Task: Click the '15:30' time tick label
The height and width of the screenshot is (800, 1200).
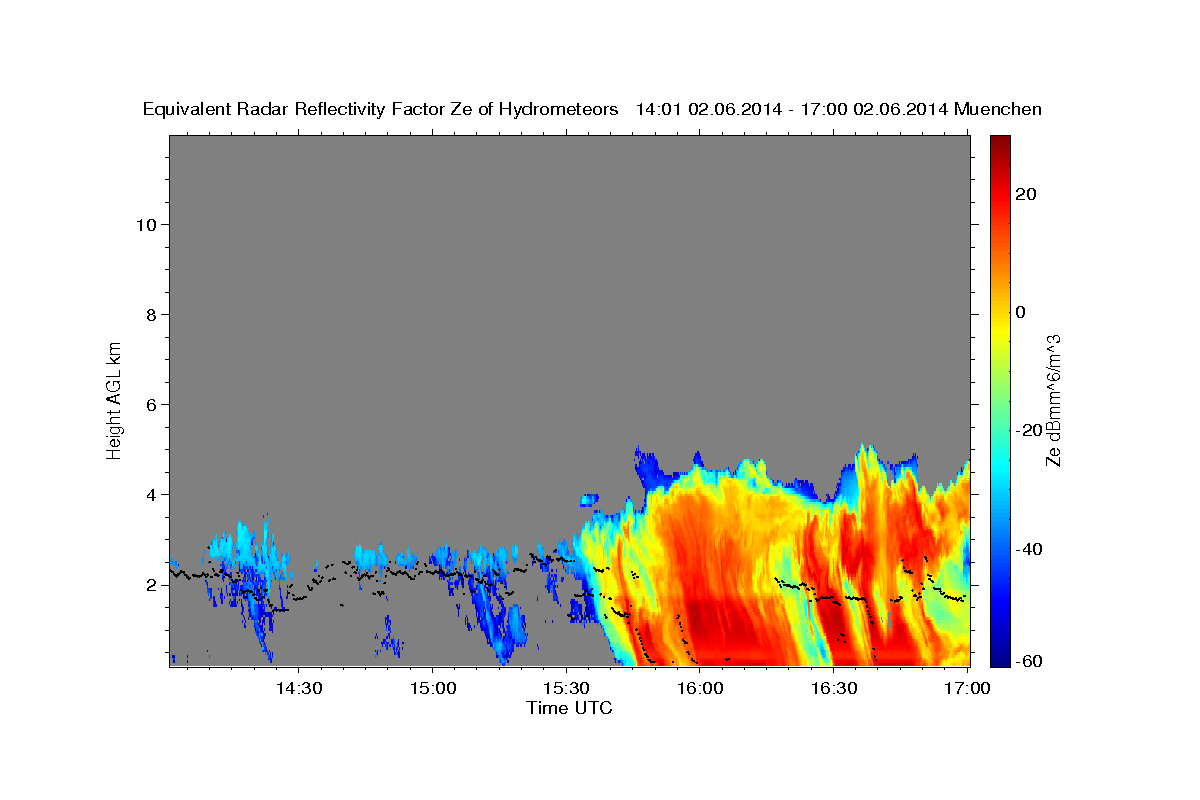Action: point(566,688)
